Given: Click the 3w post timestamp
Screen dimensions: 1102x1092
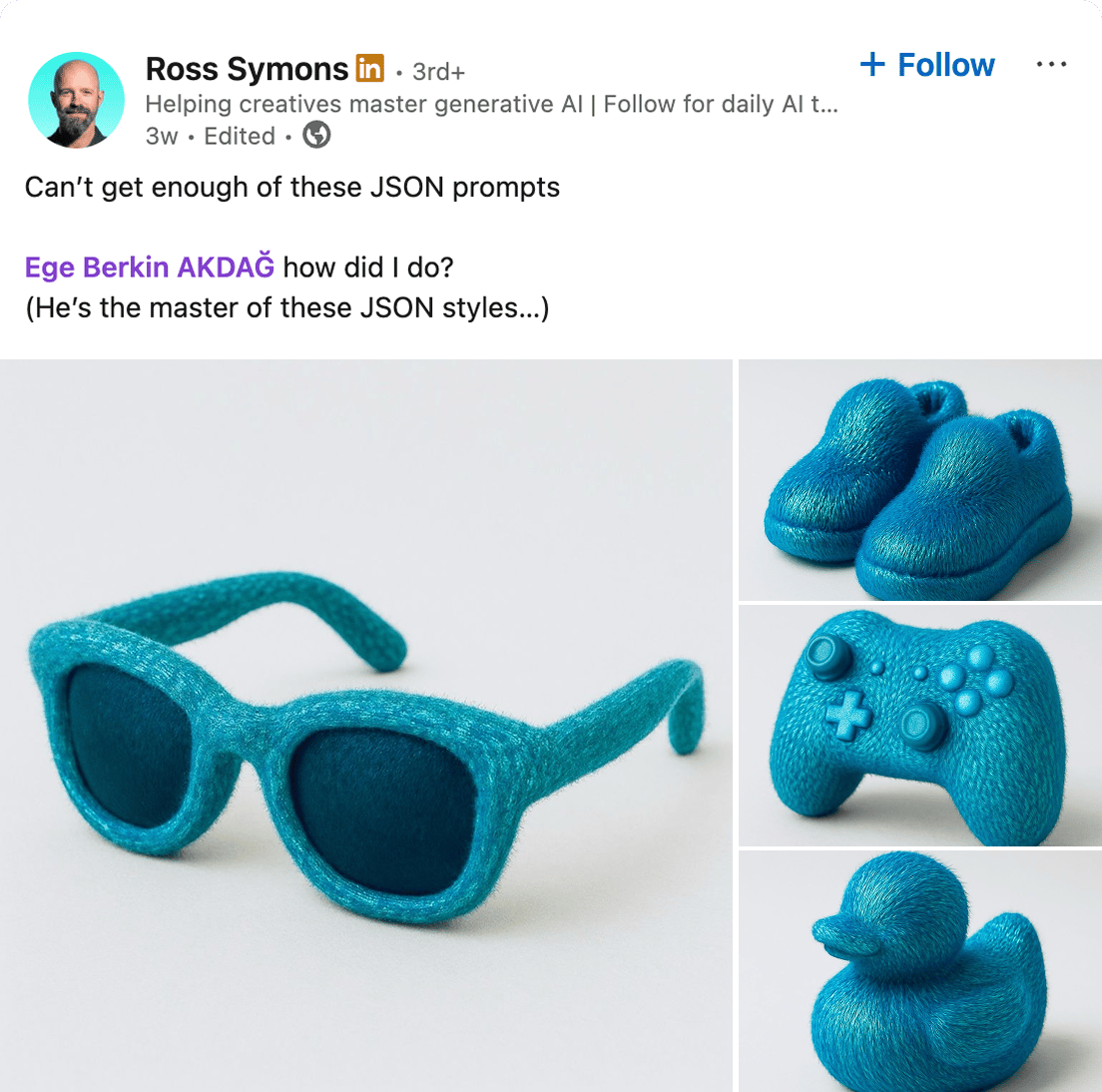Looking at the screenshot, I should click(161, 137).
